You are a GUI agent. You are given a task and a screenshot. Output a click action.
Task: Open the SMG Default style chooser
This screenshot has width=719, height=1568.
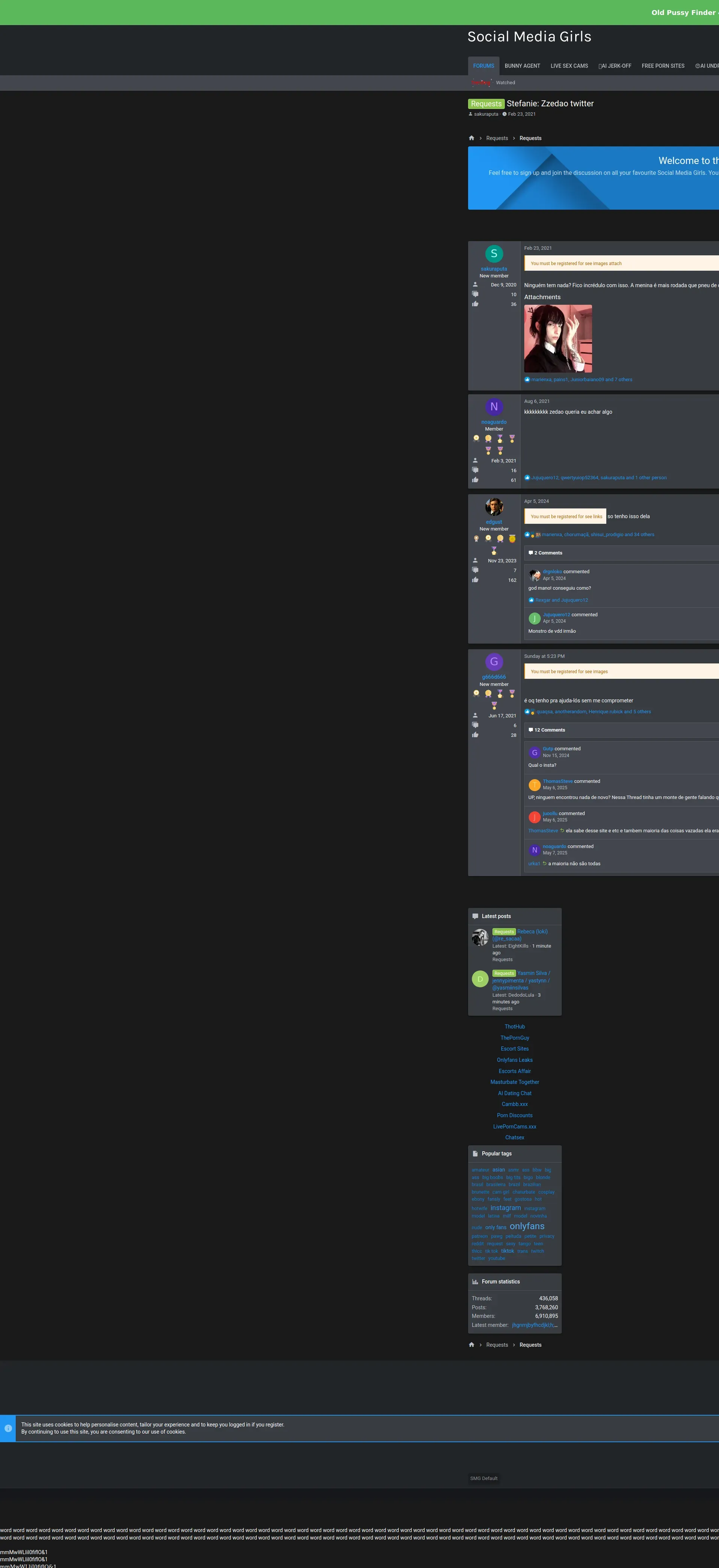click(x=483, y=1478)
